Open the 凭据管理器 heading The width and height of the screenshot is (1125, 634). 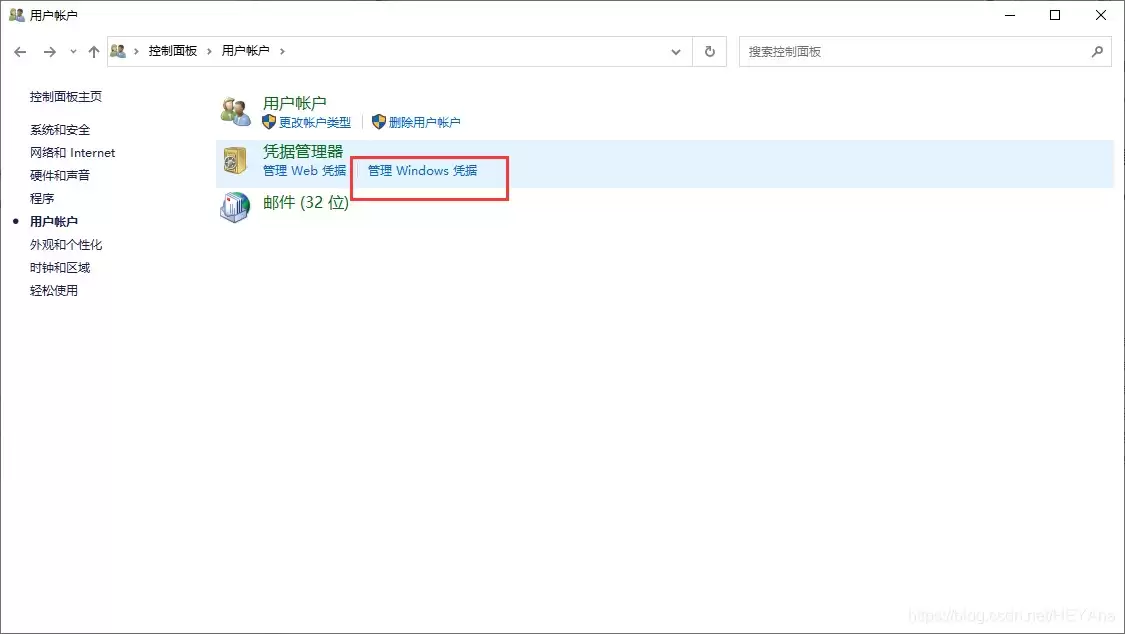[303, 151]
